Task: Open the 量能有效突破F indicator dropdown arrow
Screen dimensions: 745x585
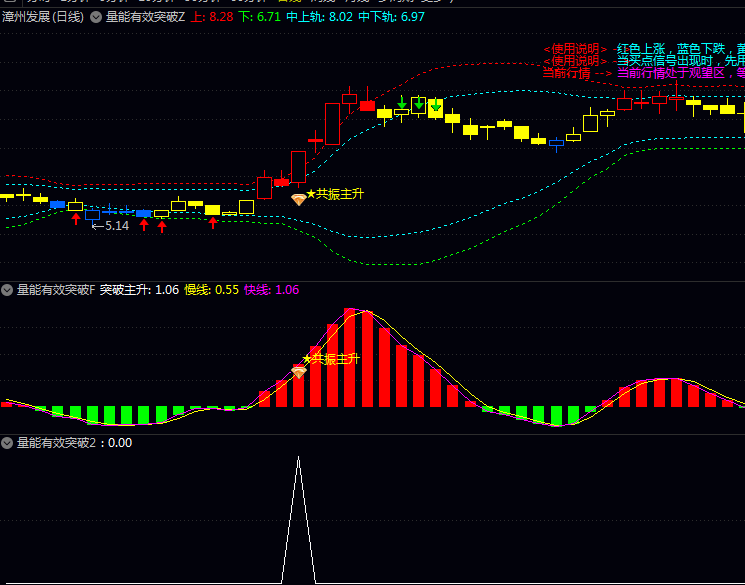Action: [7, 290]
